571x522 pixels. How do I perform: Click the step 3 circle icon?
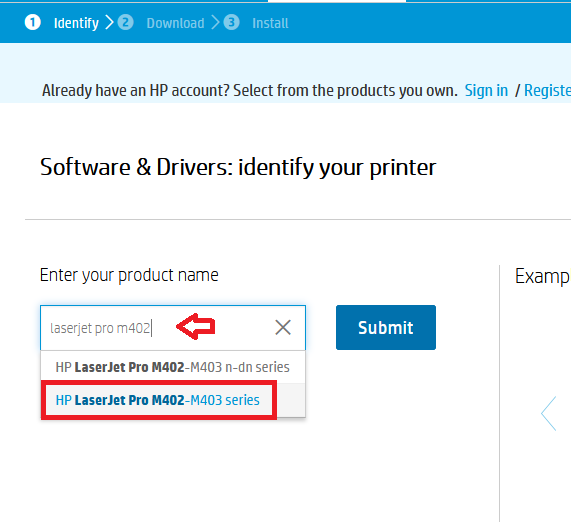231,23
